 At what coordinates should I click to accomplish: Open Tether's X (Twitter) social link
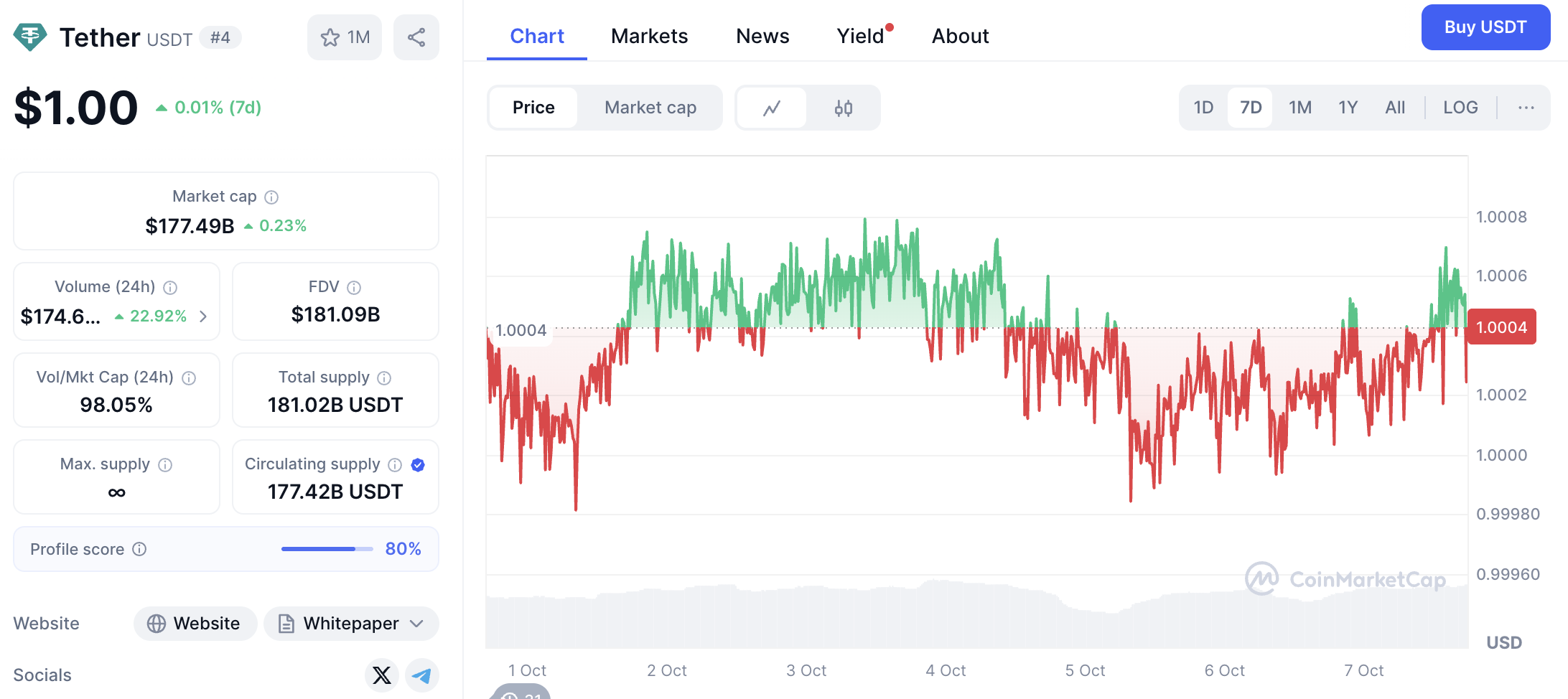(x=382, y=675)
